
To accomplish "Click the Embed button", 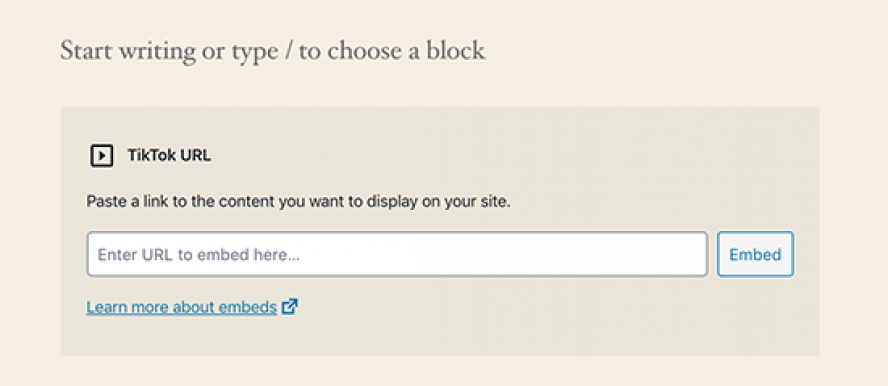I will [x=755, y=254].
